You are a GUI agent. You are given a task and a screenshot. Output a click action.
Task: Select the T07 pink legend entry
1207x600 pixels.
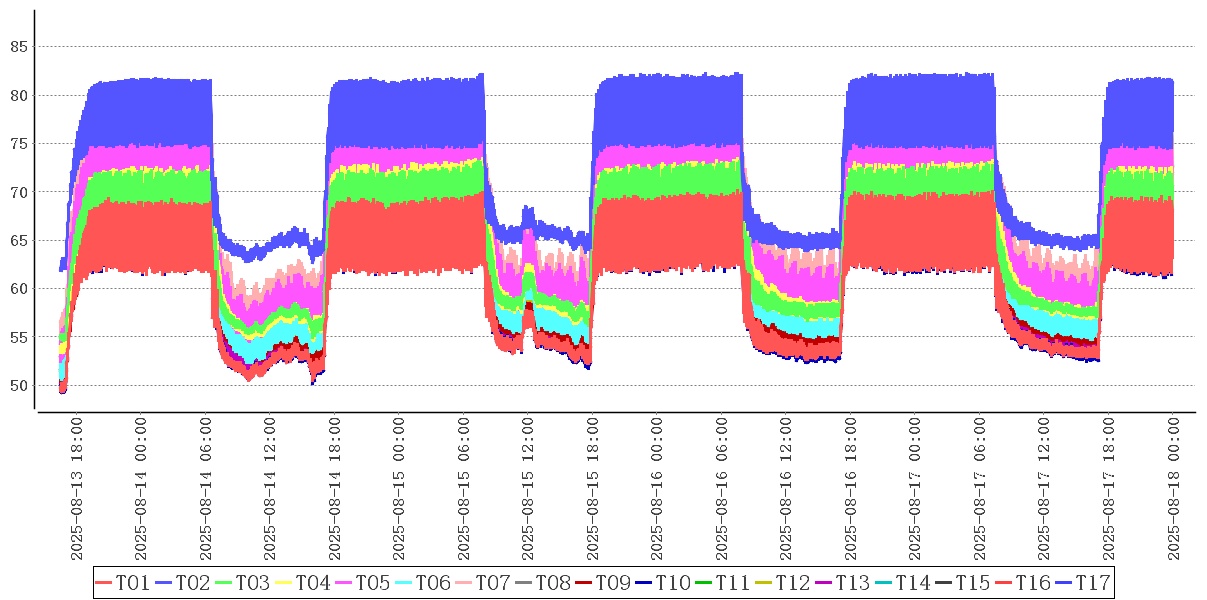[x=483, y=583]
